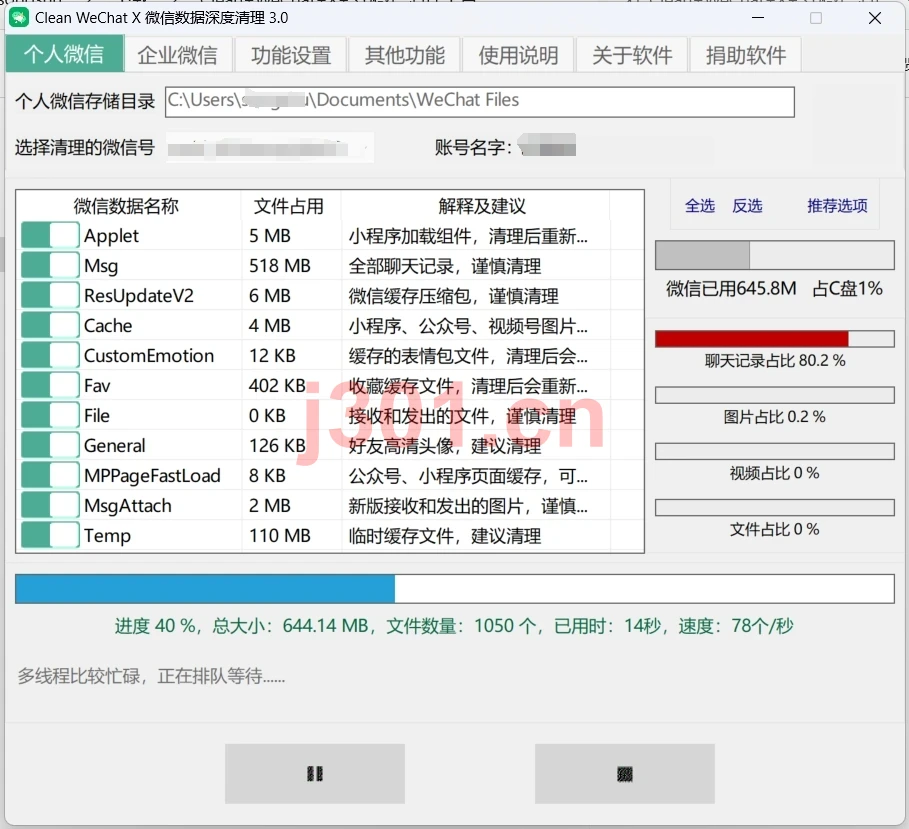Toggle the File row switch
This screenshot has width=909, height=829.
(50, 415)
